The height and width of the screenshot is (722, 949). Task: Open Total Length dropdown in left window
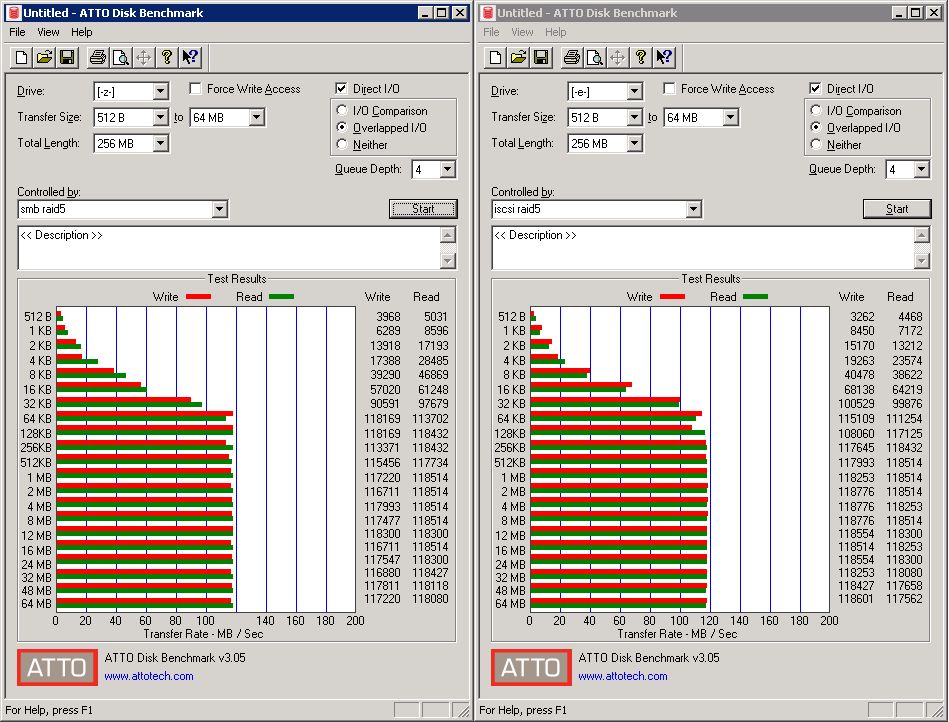pos(160,143)
